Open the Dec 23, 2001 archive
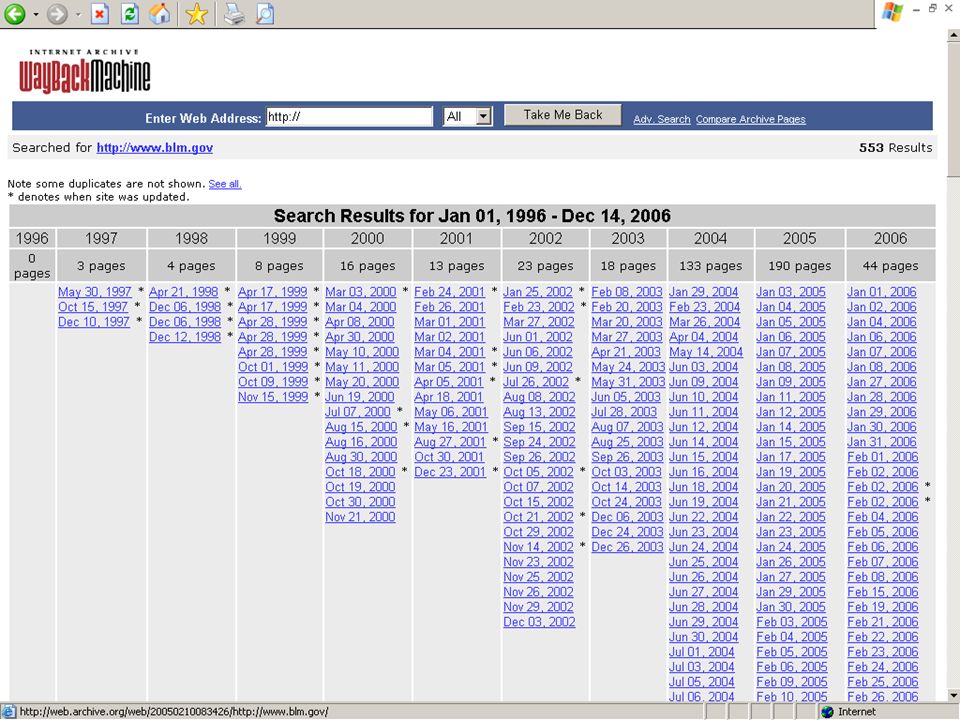Image resolution: width=960 pixels, height=720 pixels. [450, 472]
